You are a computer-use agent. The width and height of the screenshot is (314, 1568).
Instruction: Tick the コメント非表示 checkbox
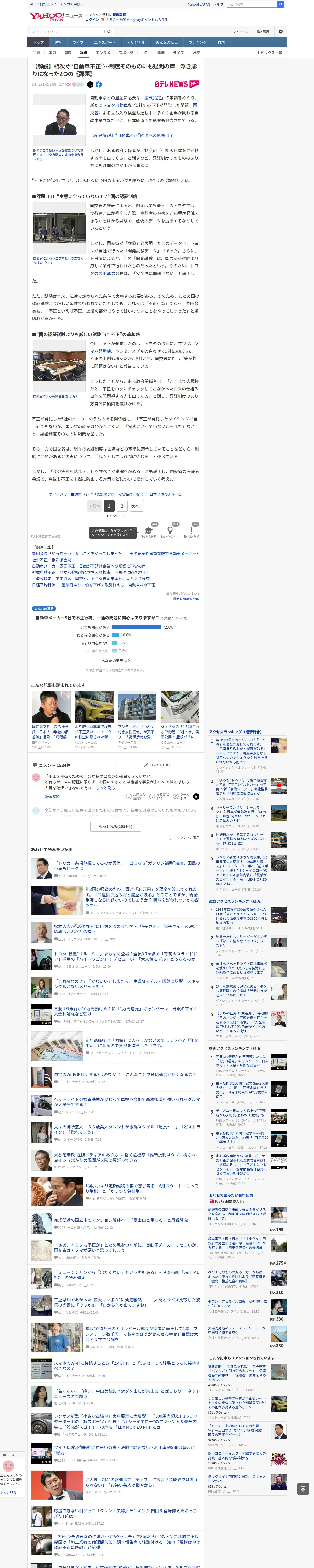(172, 837)
